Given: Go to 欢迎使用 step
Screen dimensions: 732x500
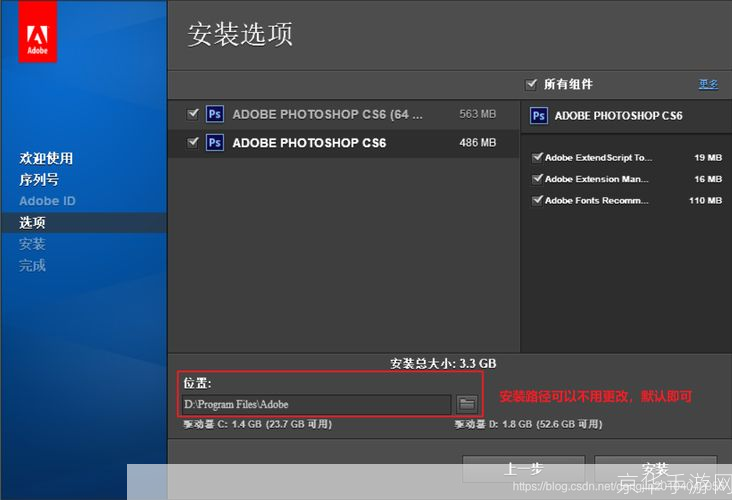Looking at the screenshot, I should pos(46,158).
